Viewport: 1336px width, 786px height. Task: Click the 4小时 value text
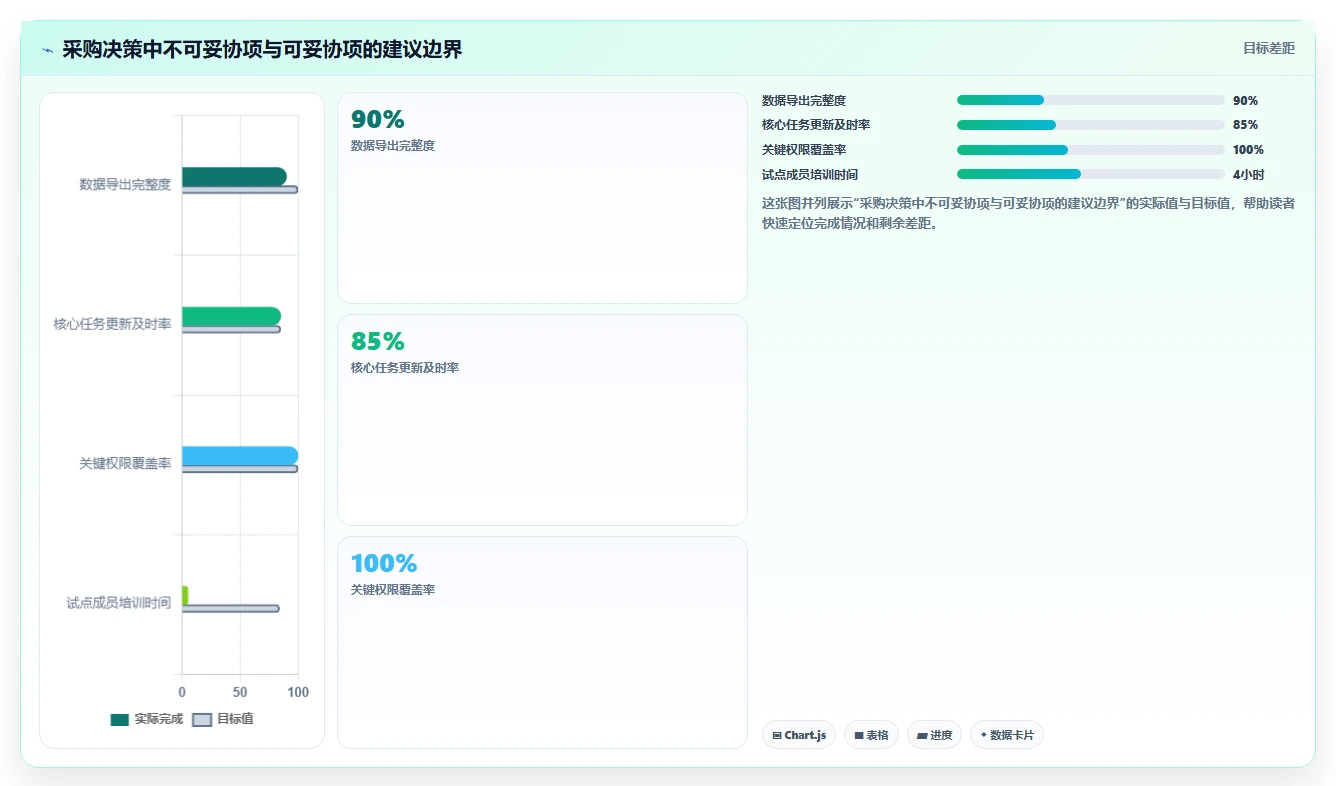tap(1248, 174)
